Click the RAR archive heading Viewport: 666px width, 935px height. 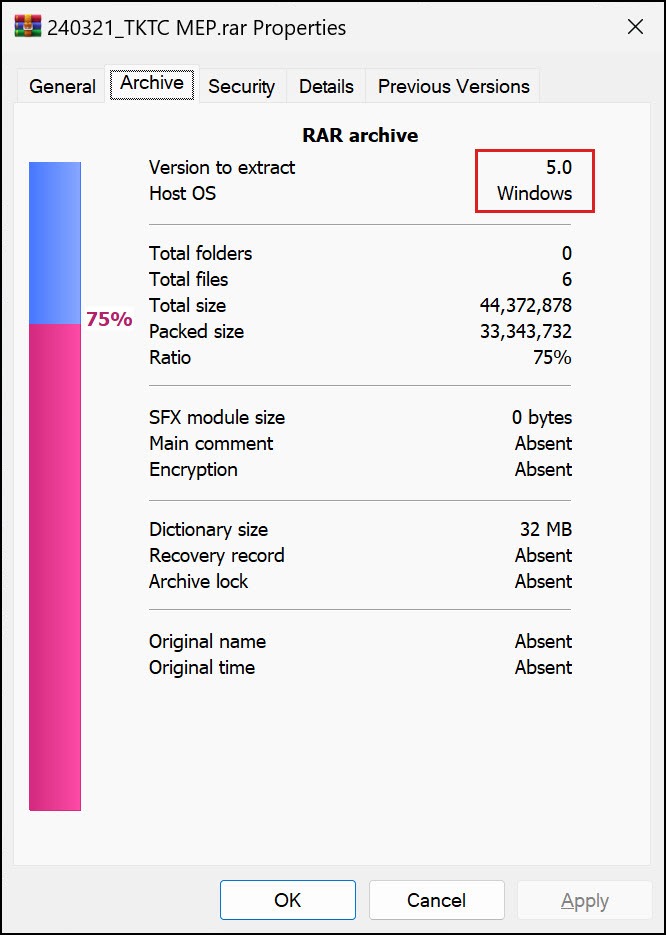tap(360, 135)
